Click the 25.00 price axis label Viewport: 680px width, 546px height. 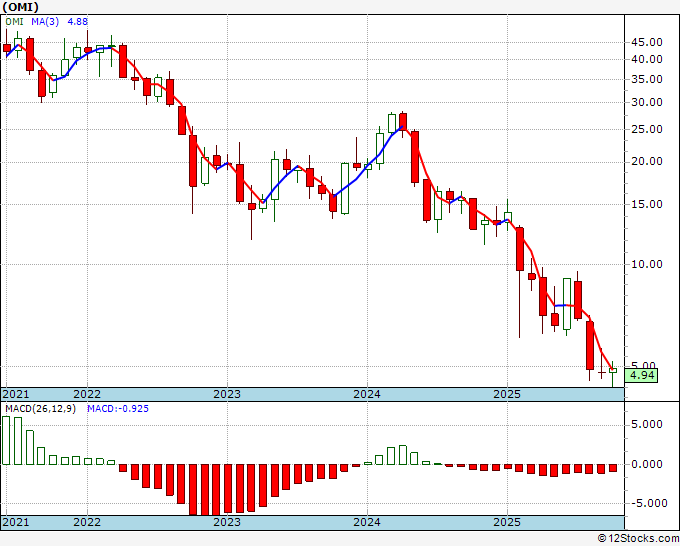pyautogui.click(x=647, y=129)
